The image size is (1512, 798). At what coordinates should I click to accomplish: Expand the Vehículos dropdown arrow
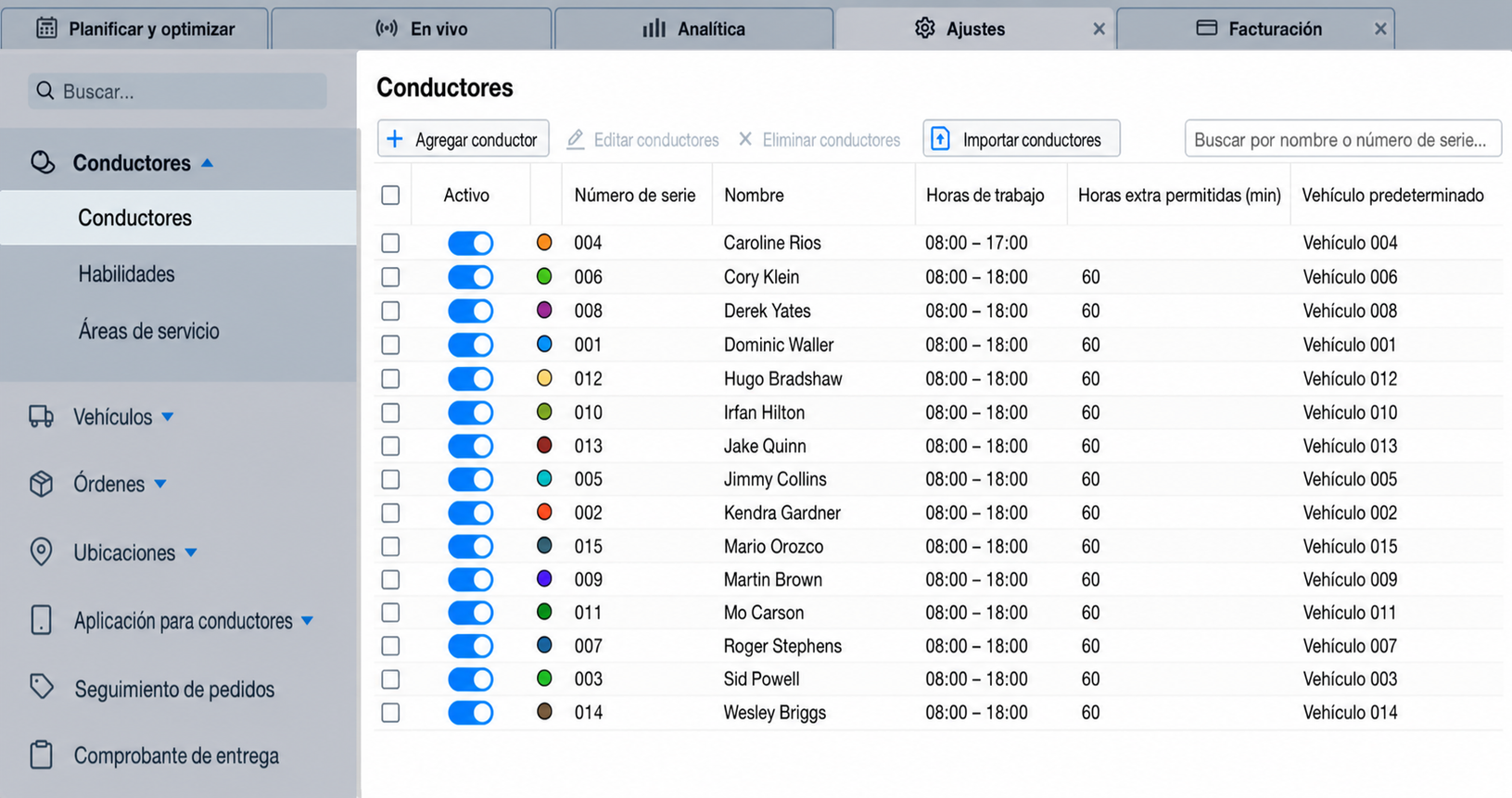168,417
